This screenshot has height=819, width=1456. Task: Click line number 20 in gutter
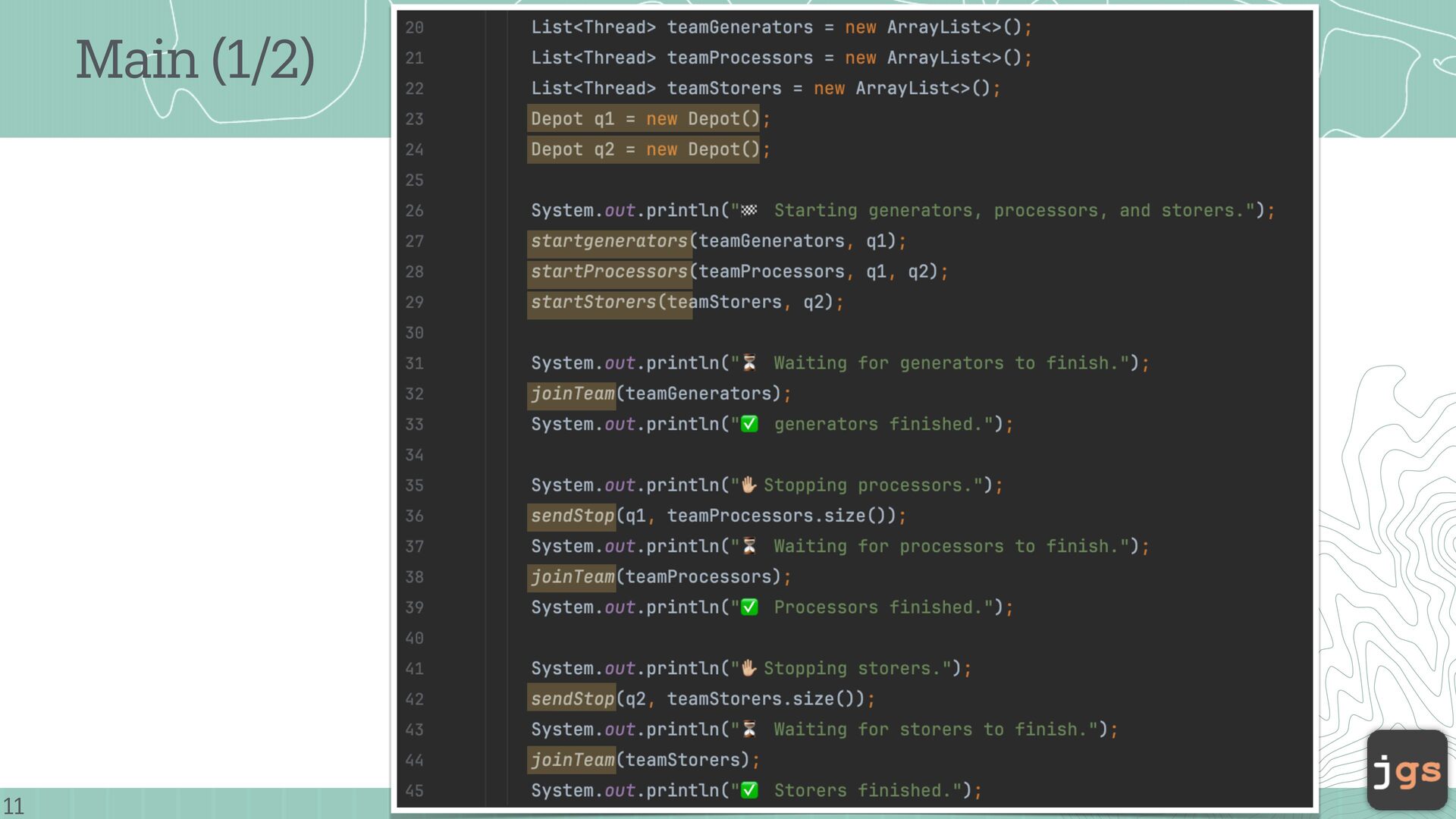point(414,28)
